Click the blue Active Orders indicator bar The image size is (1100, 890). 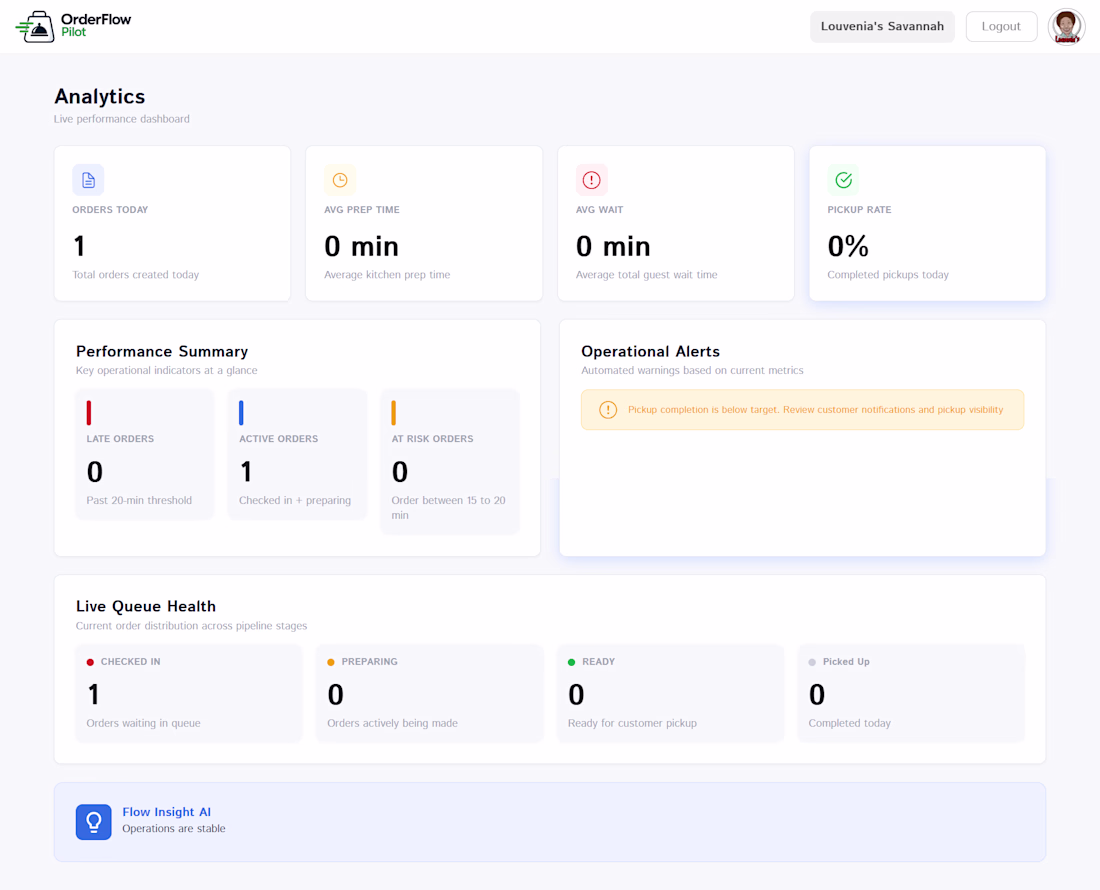(241, 412)
